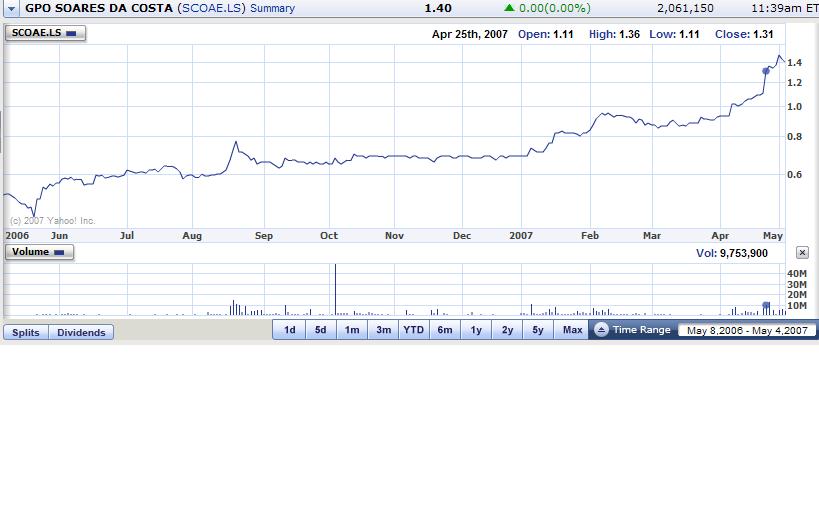Click the 40M label on the volume axis
The width and height of the screenshot is (819, 511).
coord(797,273)
